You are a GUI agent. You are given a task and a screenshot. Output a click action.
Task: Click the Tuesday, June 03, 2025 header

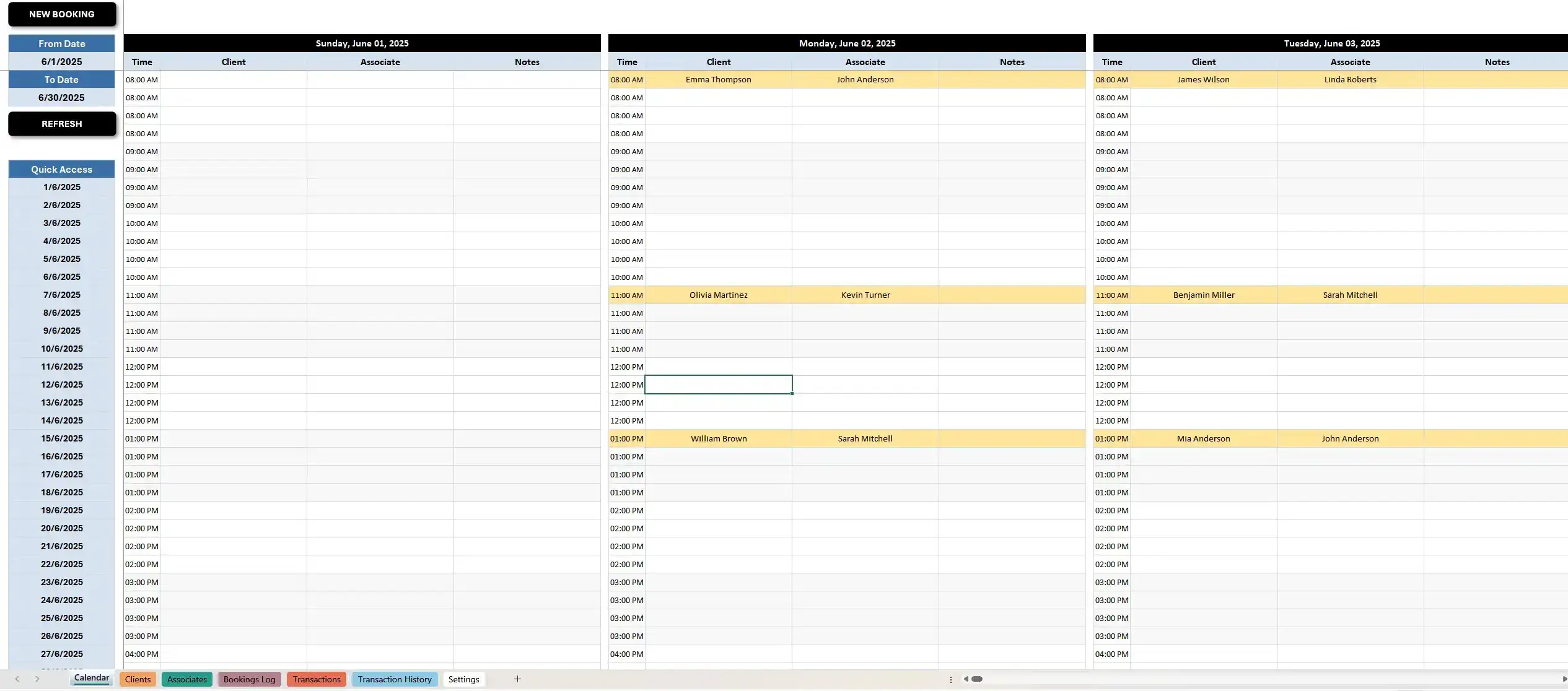1332,43
